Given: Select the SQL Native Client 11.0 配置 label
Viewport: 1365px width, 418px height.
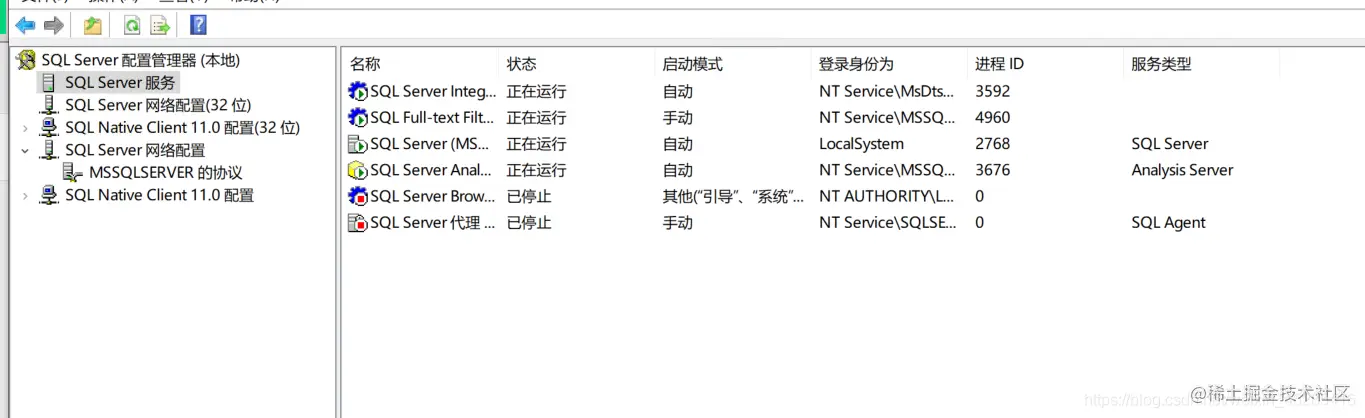Looking at the screenshot, I should pyautogui.click(x=159, y=195).
